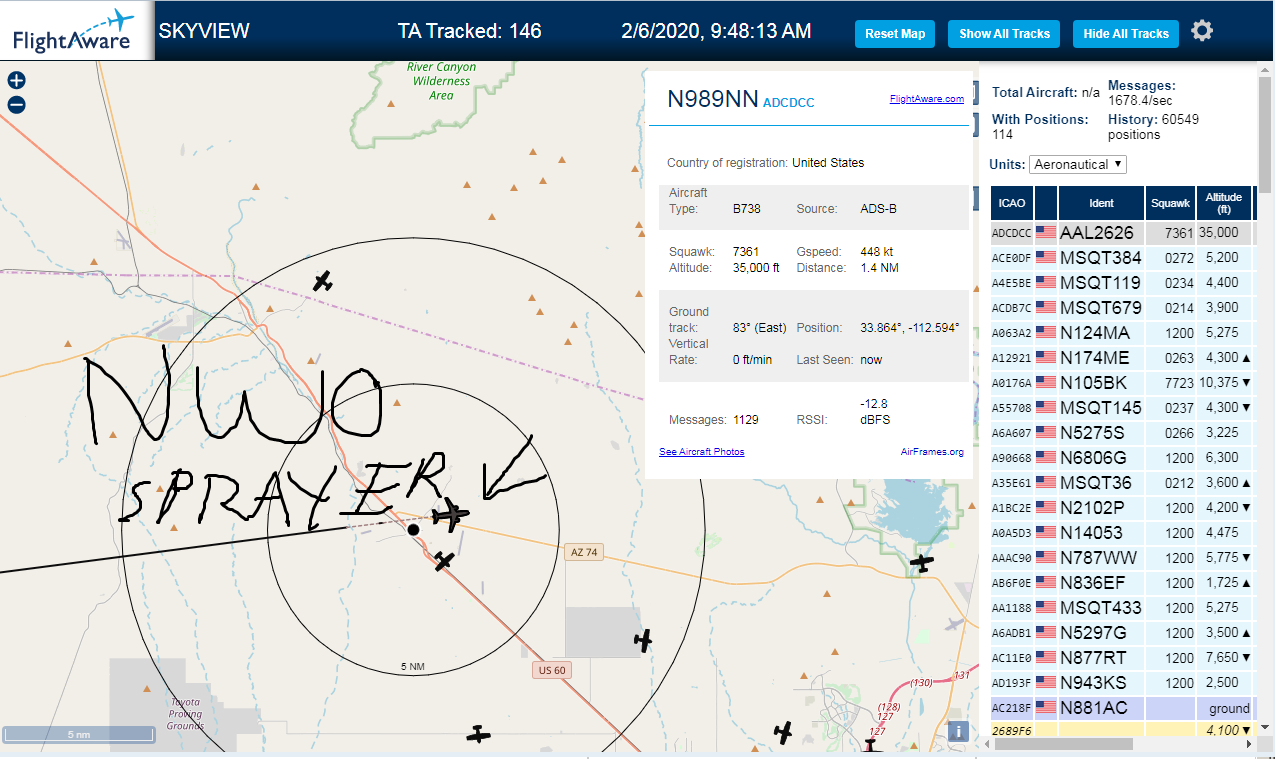This screenshot has height=759, width=1275.
Task: Open the FlightAware.com link in aircraft panel
Action: [x=926, y=98]
